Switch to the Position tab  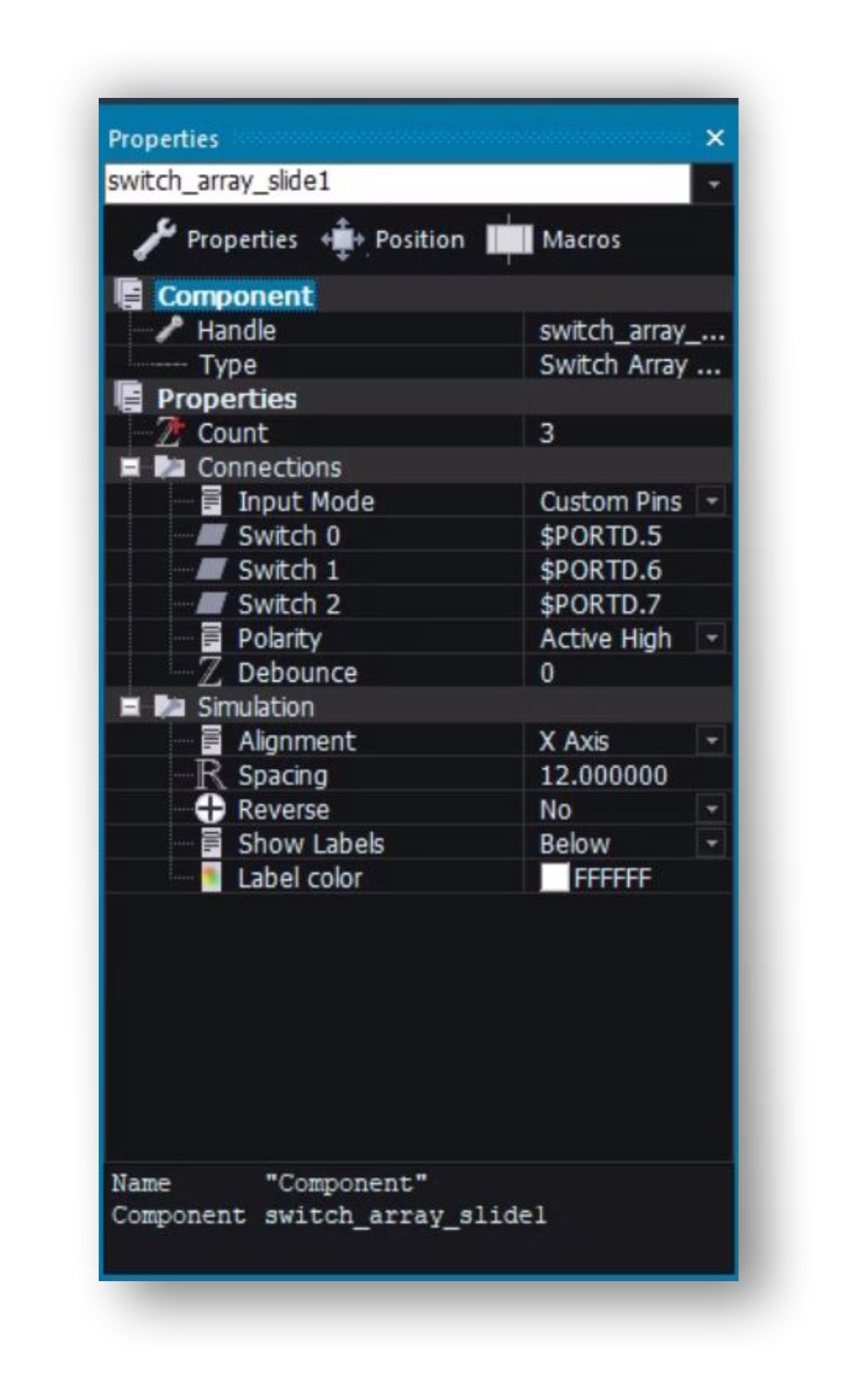[x=393, y=239]
